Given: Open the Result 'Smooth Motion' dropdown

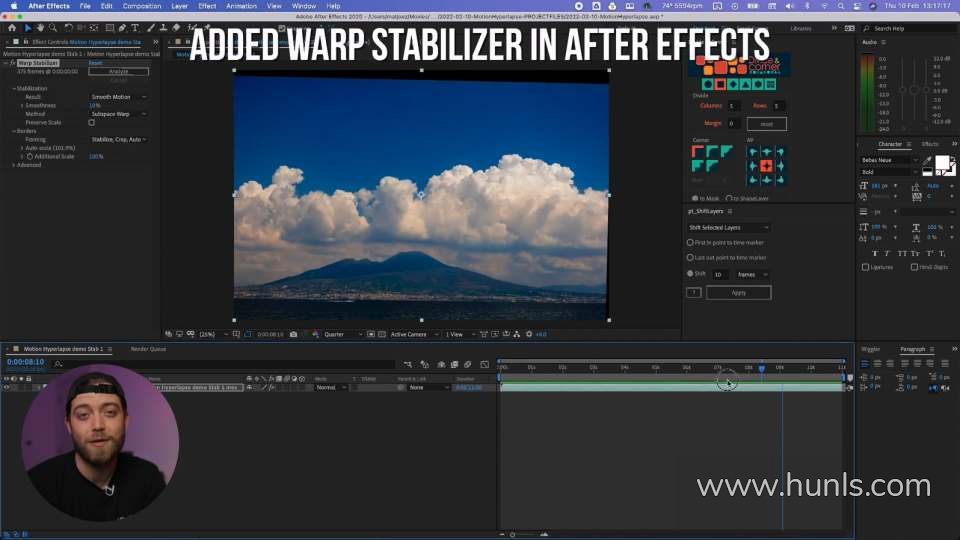Looking at the screenshot, I should tap(118, 97).
